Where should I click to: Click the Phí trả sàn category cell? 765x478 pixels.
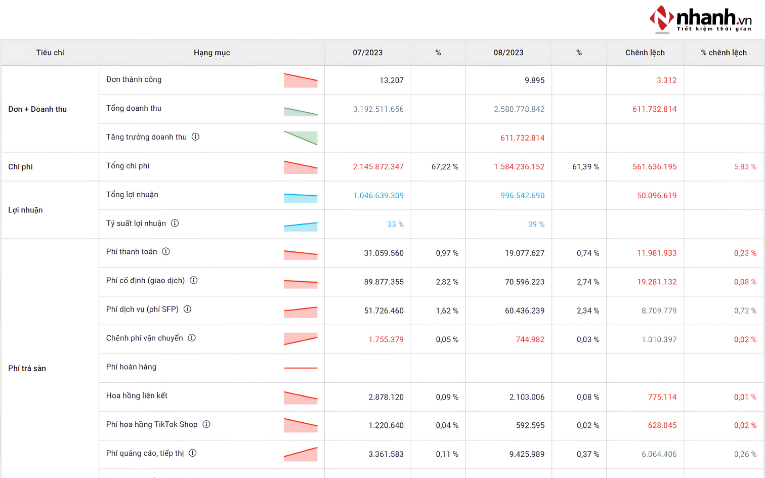(50, 368)
